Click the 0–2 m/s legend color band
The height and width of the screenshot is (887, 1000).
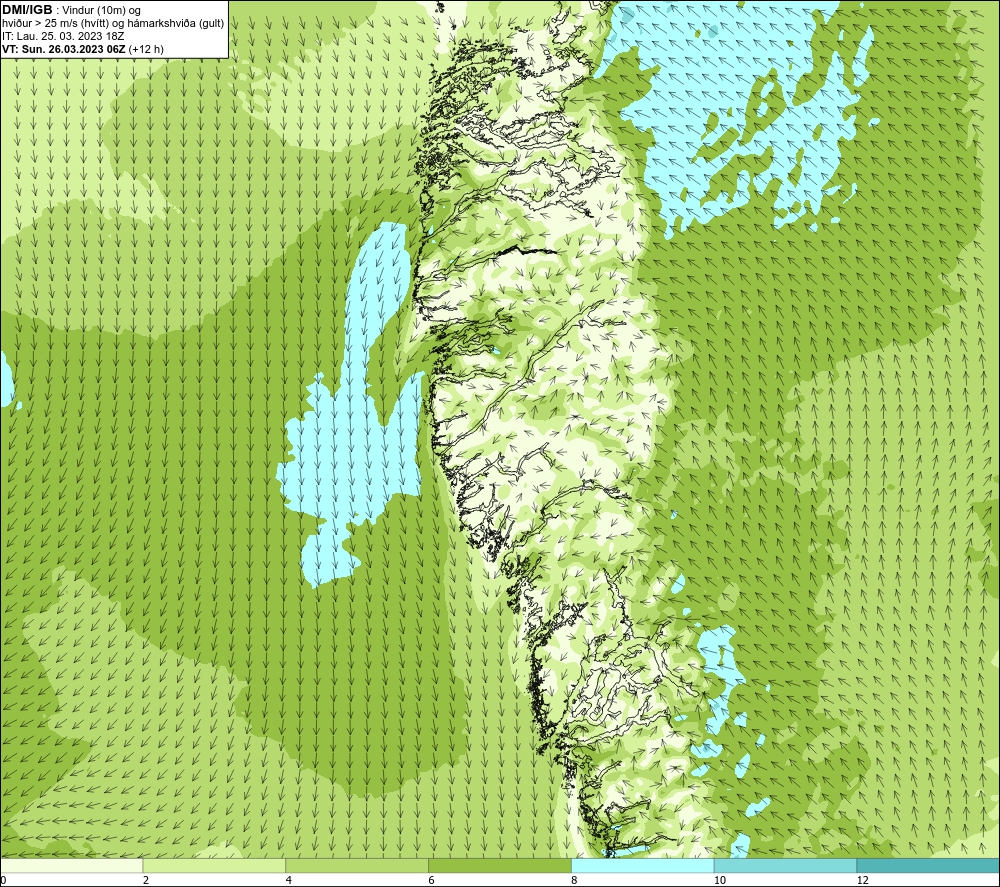(x=71, y=865)
